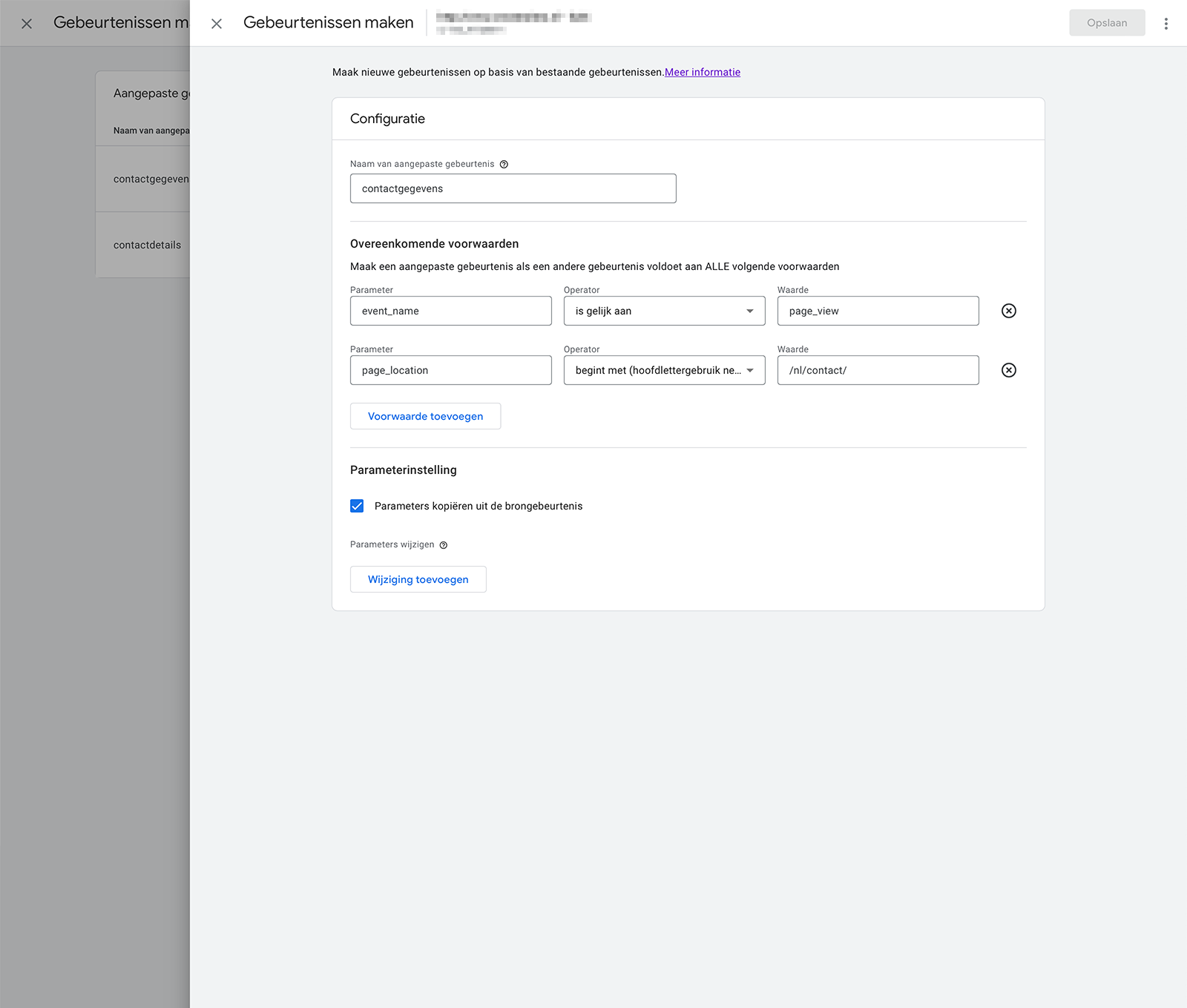Click Voorwaarde toevoegen button

pos(426,416)
